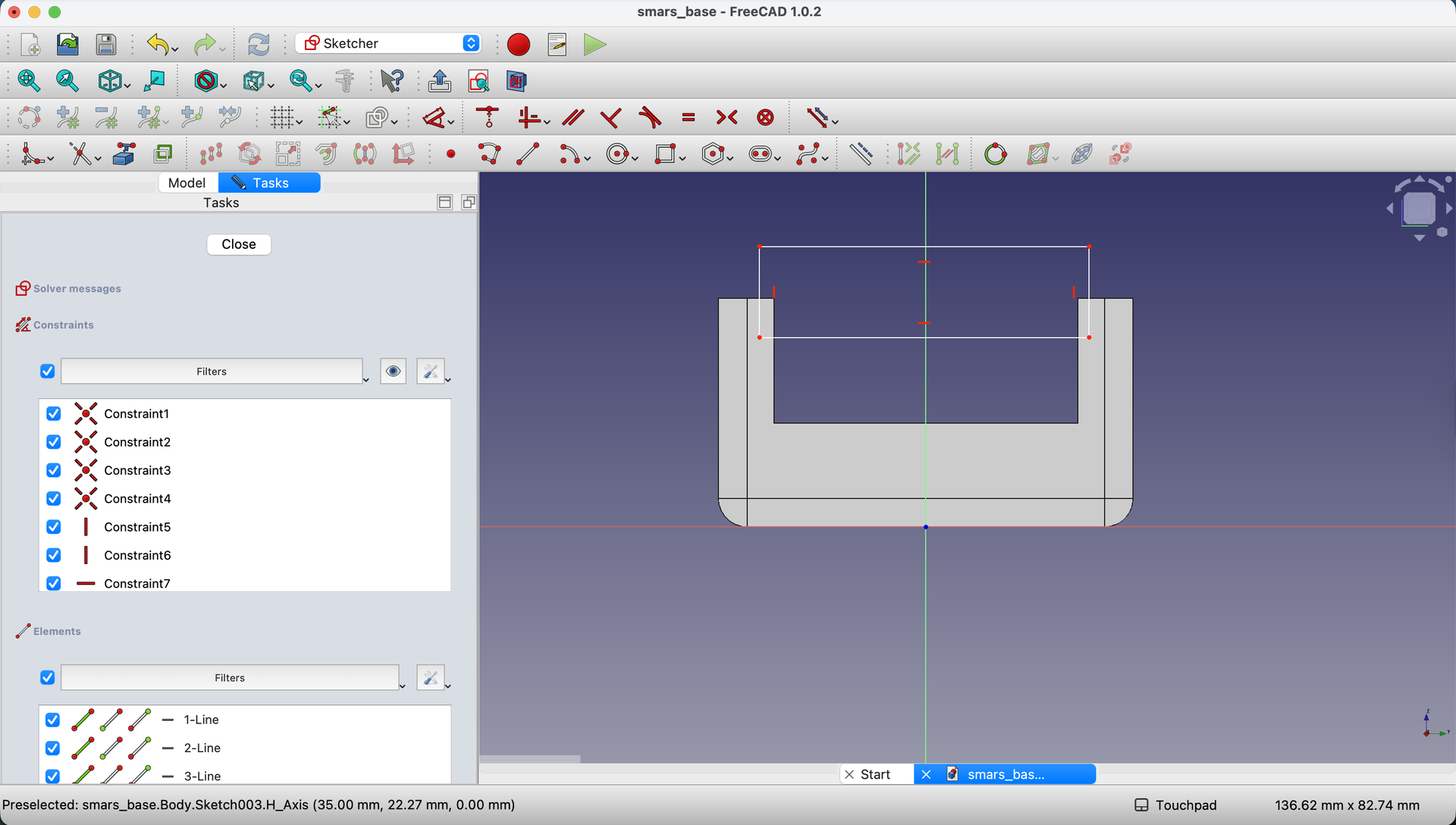1456x825 pixels.
Task: Click Touchpad navigation style in status bar
Action: [x=1176, y=805]
